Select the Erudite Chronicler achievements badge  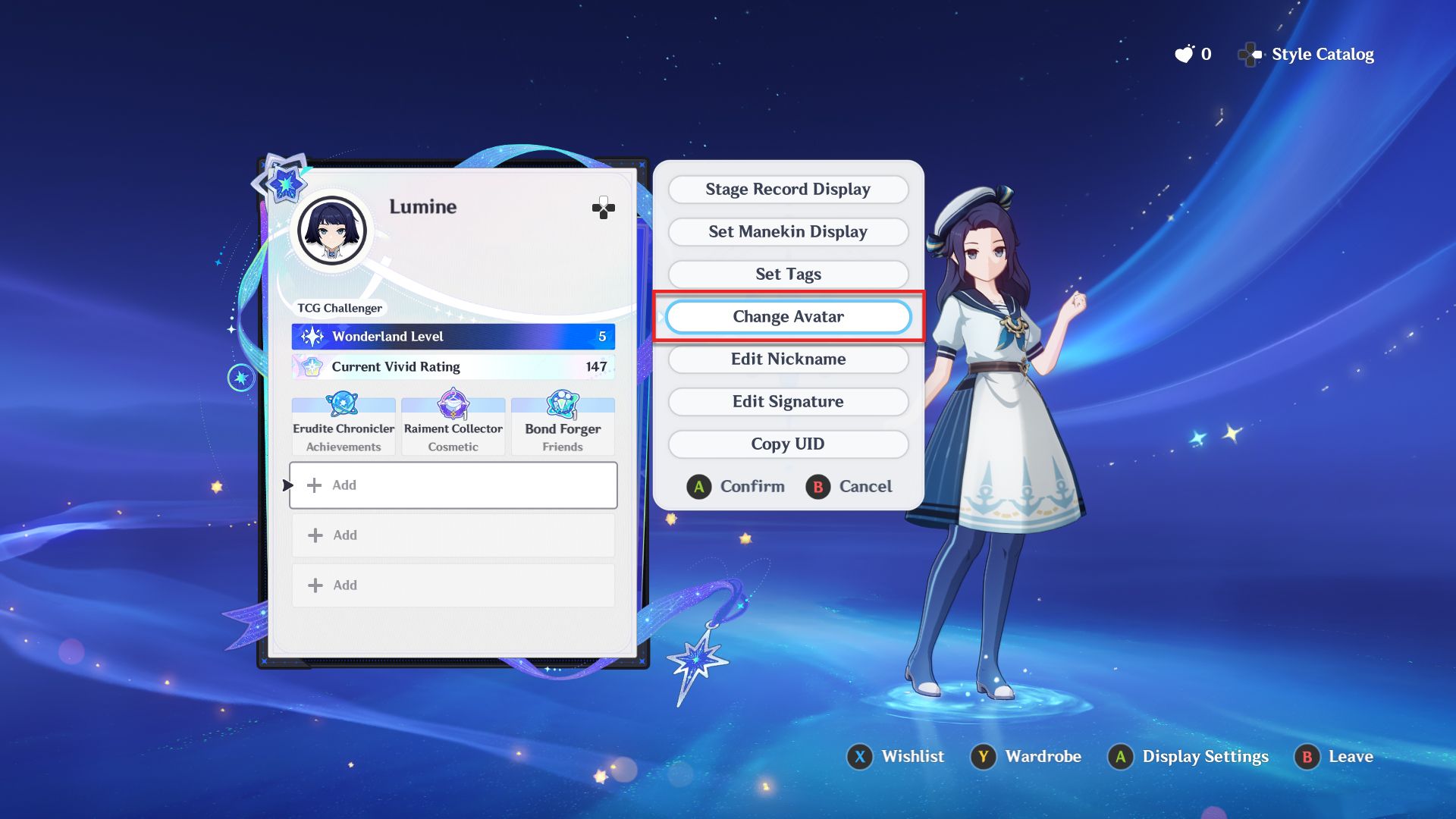tap(344, 426)
